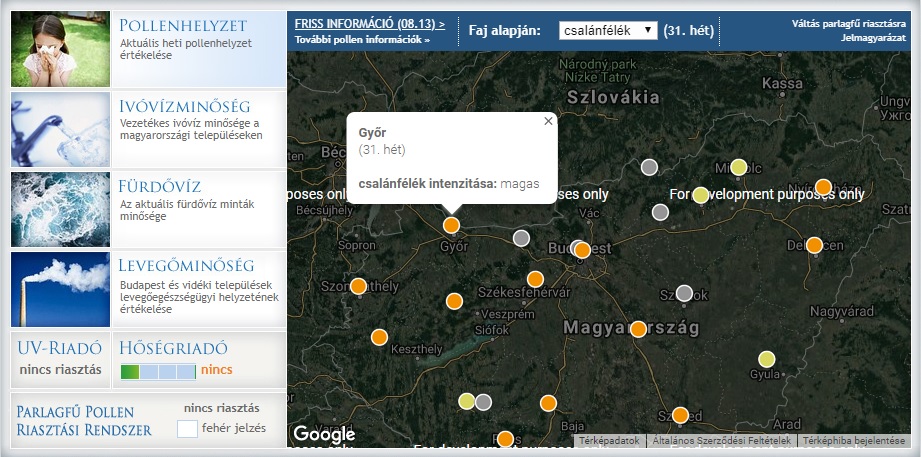Click the yellow-green marker at Miskolc
Screen dimensions: 921x457
coord(738,167)
